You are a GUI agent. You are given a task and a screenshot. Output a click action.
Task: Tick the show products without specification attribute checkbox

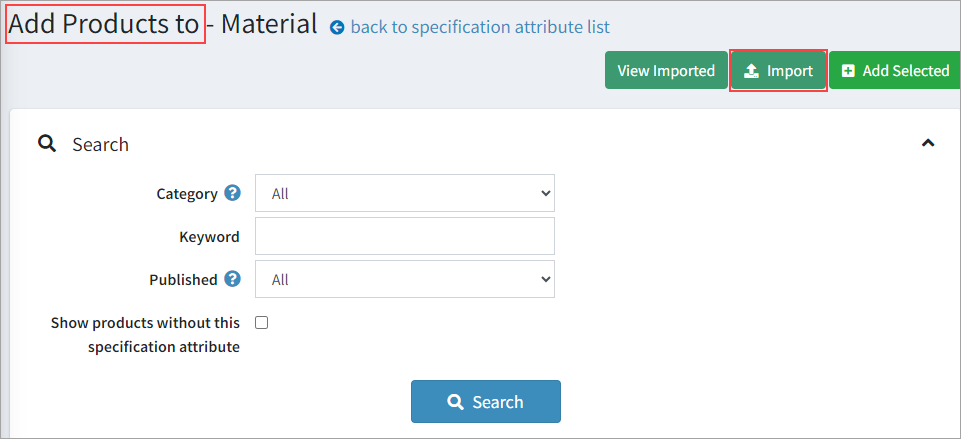coord(262,322)
